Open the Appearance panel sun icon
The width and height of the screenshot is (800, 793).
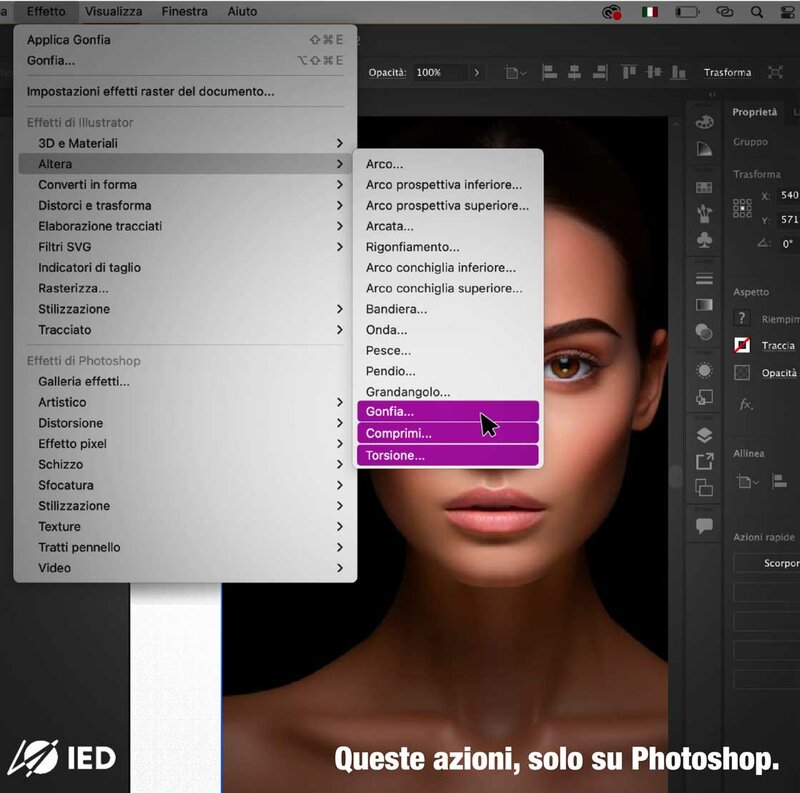point(704,370)
